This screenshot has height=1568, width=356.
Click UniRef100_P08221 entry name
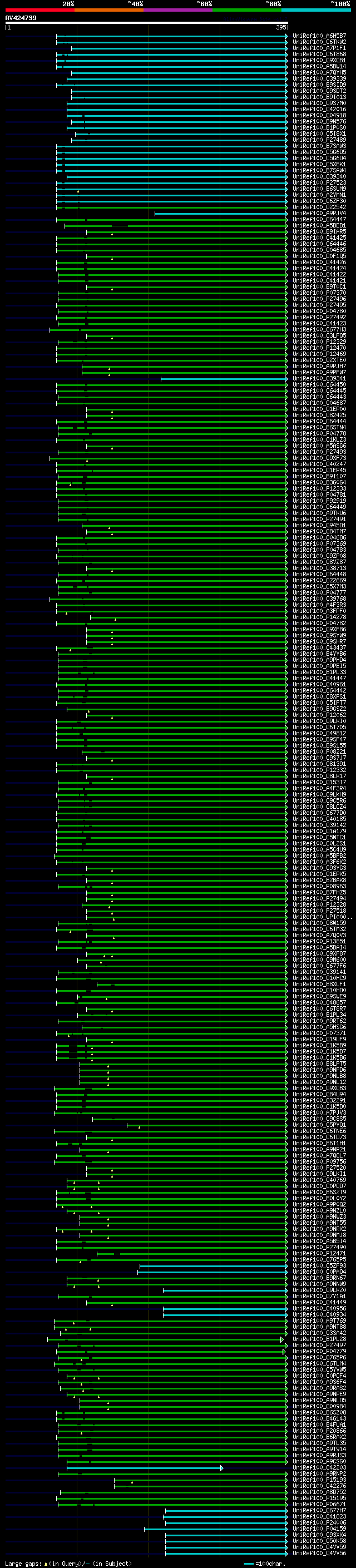[319, 752]
